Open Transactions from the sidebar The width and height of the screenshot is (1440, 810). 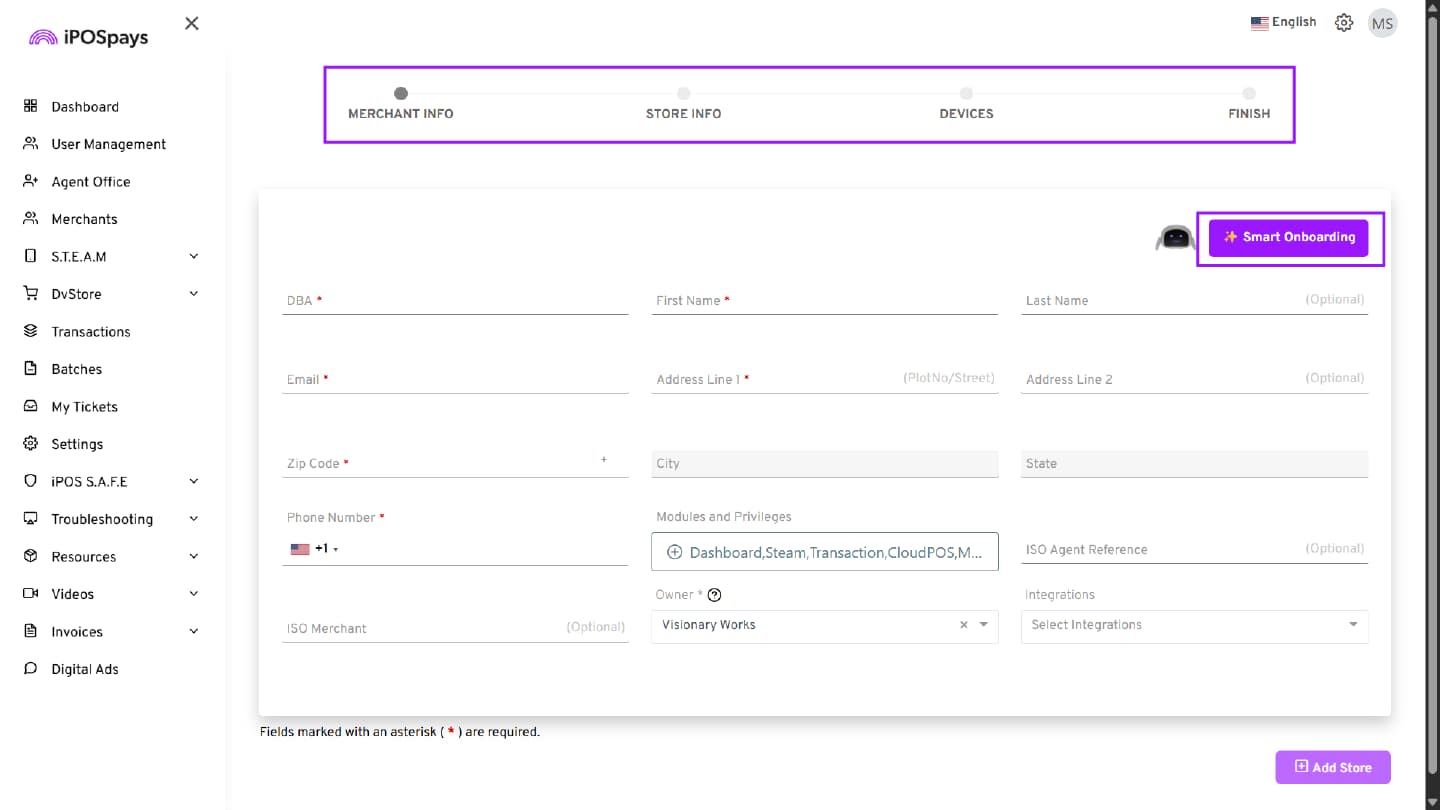[x=90, y=332]
